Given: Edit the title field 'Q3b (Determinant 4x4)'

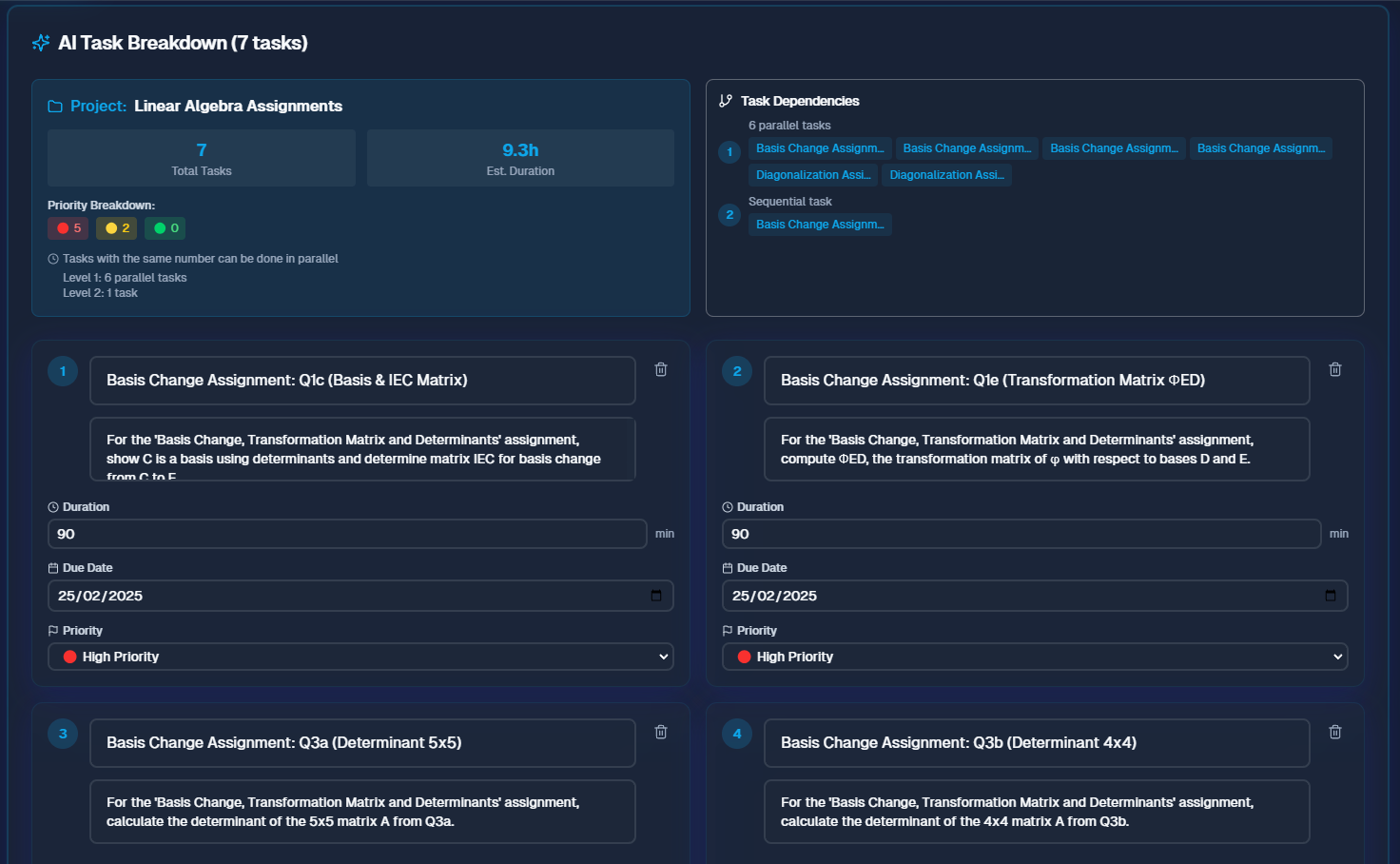Looking at the screenshot, I should pos(1037,743).
